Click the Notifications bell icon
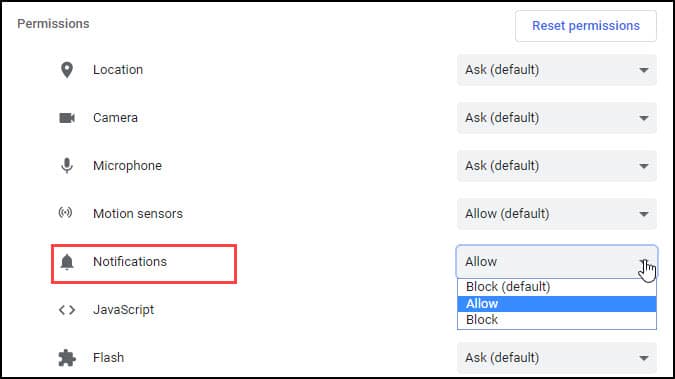Screen dimensions: 675x379 click(x=67, y=261)
